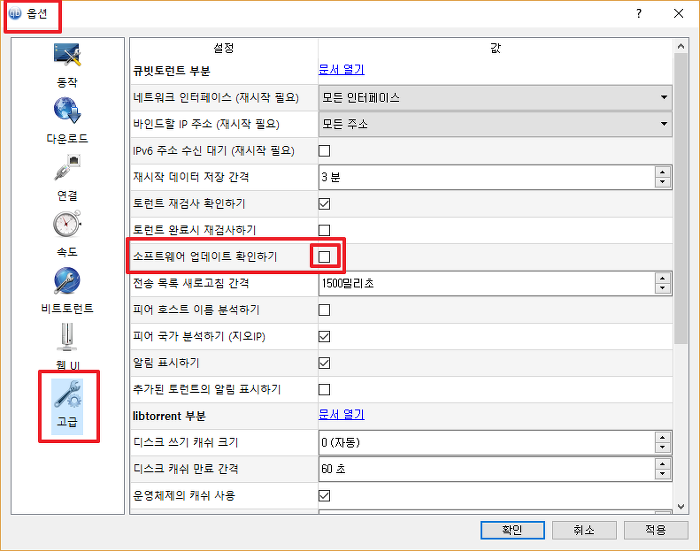Open 문서 열기 link for 큐빗토런트 부분

342,70
